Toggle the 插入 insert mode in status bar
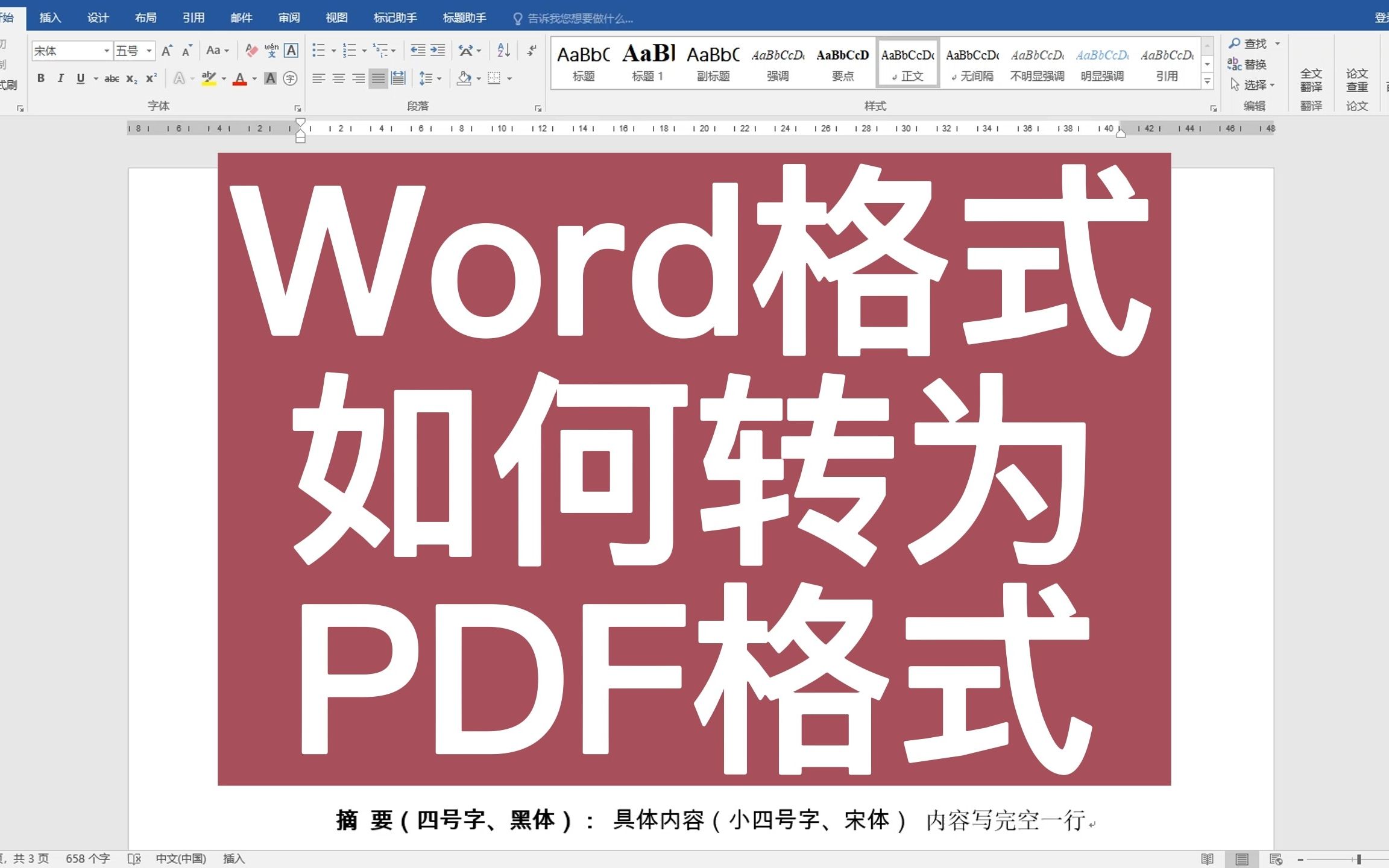Screen dimensions: 1389x868 (x=234, y=859)
